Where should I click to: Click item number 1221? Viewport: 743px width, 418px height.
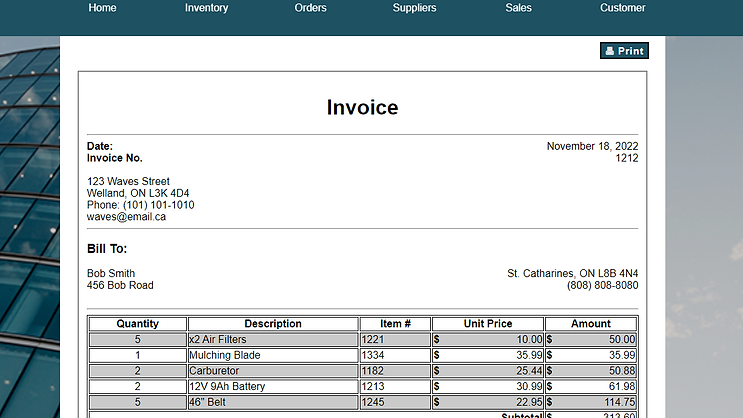[x=395, y=339]
